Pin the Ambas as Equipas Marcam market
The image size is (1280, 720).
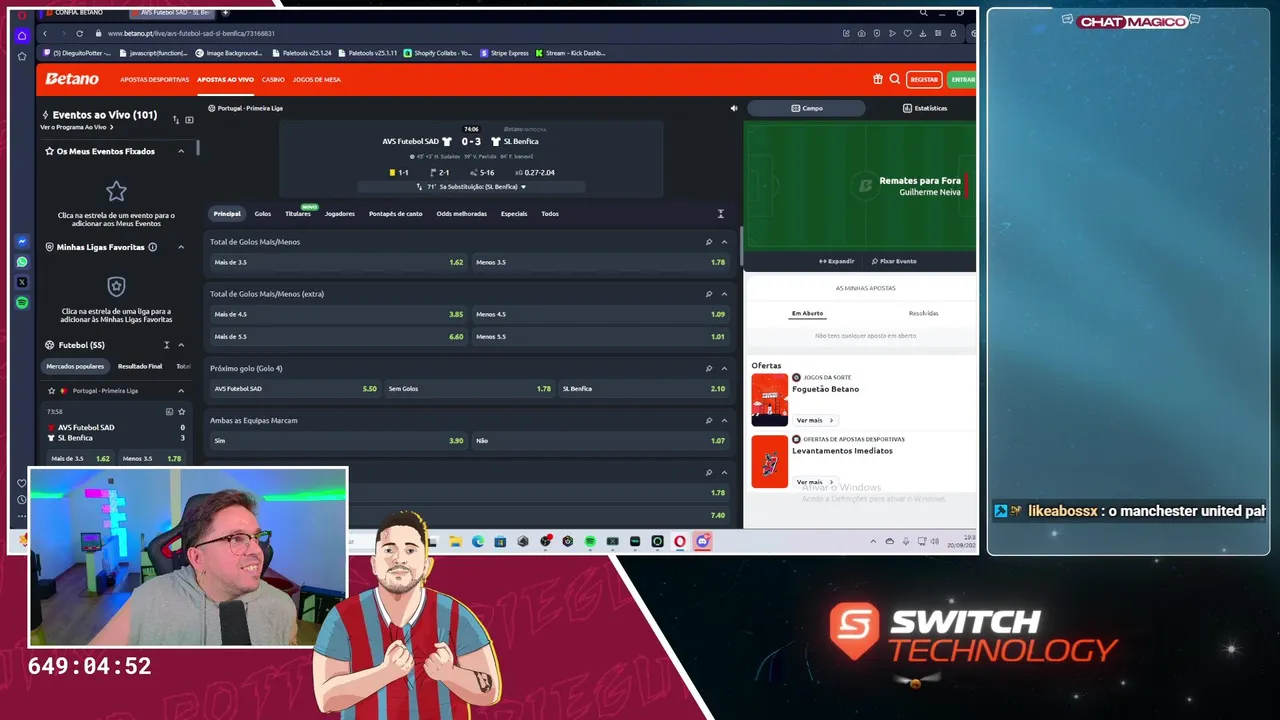tap(709, 420)
